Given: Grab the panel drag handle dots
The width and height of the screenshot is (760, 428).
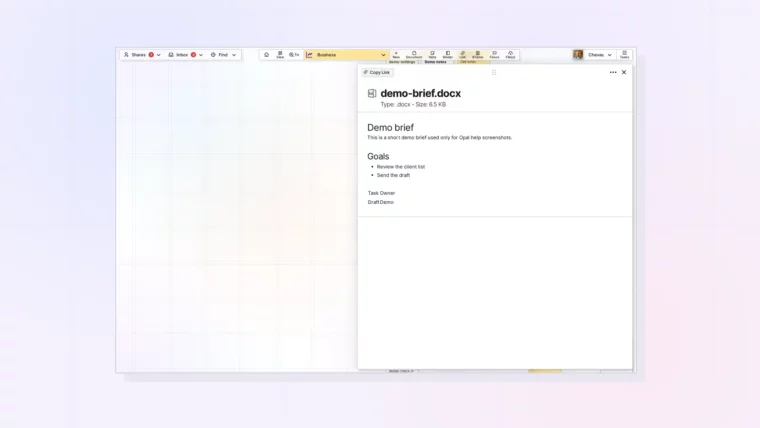Looking at the screenshot, I should tap(494, 72).
